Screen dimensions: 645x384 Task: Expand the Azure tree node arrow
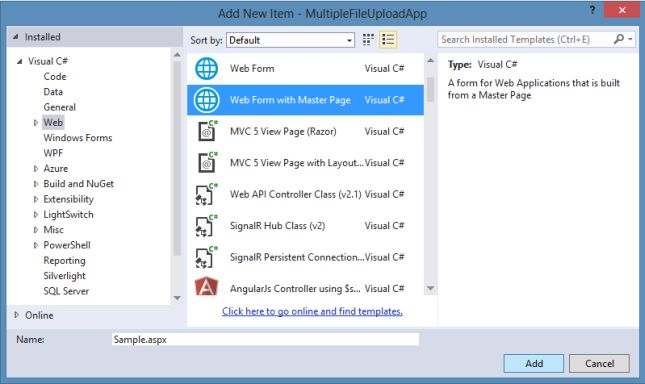click(36, 169)
